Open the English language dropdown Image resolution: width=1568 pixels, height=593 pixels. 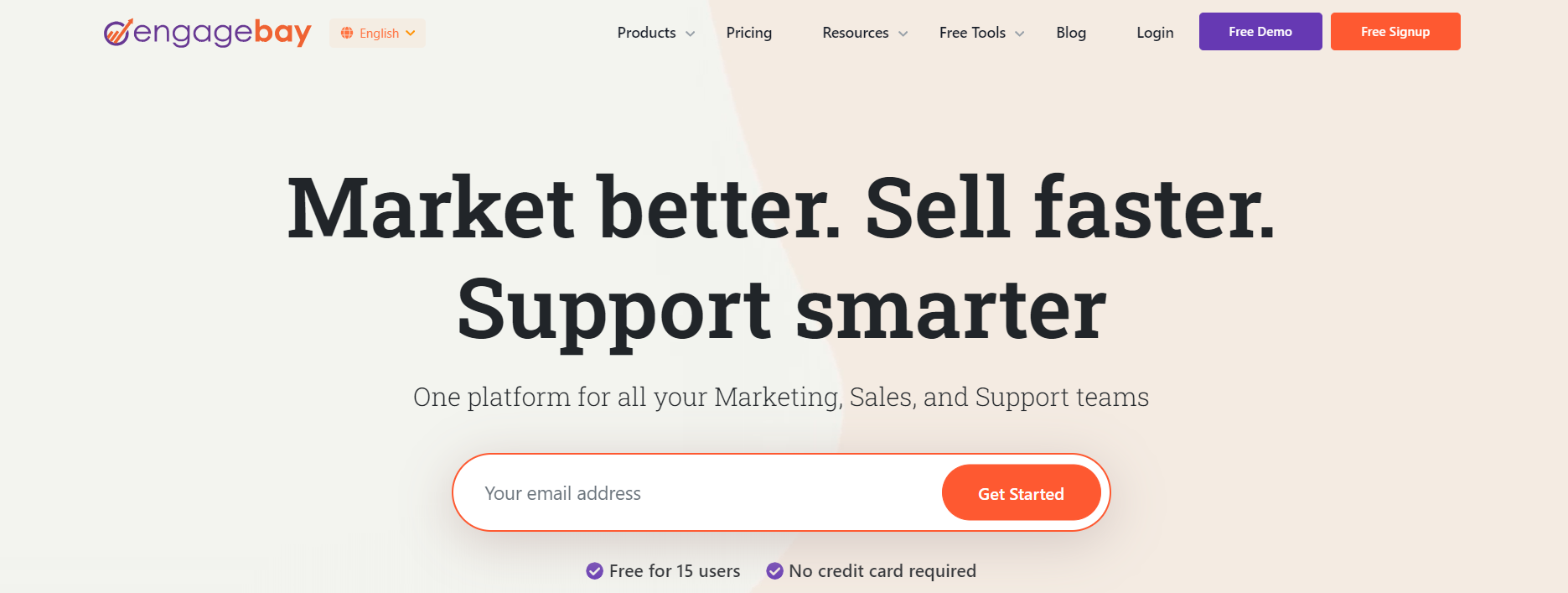point(377,34)
